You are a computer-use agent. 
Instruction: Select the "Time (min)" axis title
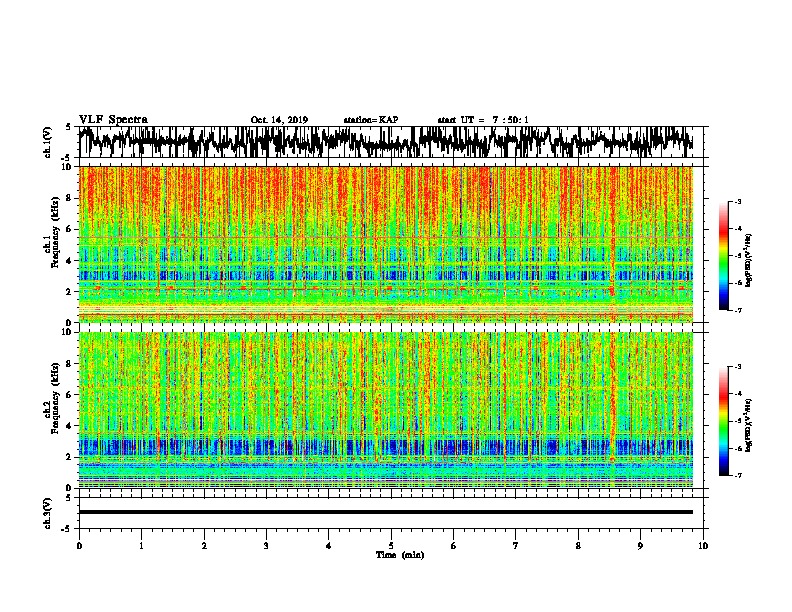(400, 555)
